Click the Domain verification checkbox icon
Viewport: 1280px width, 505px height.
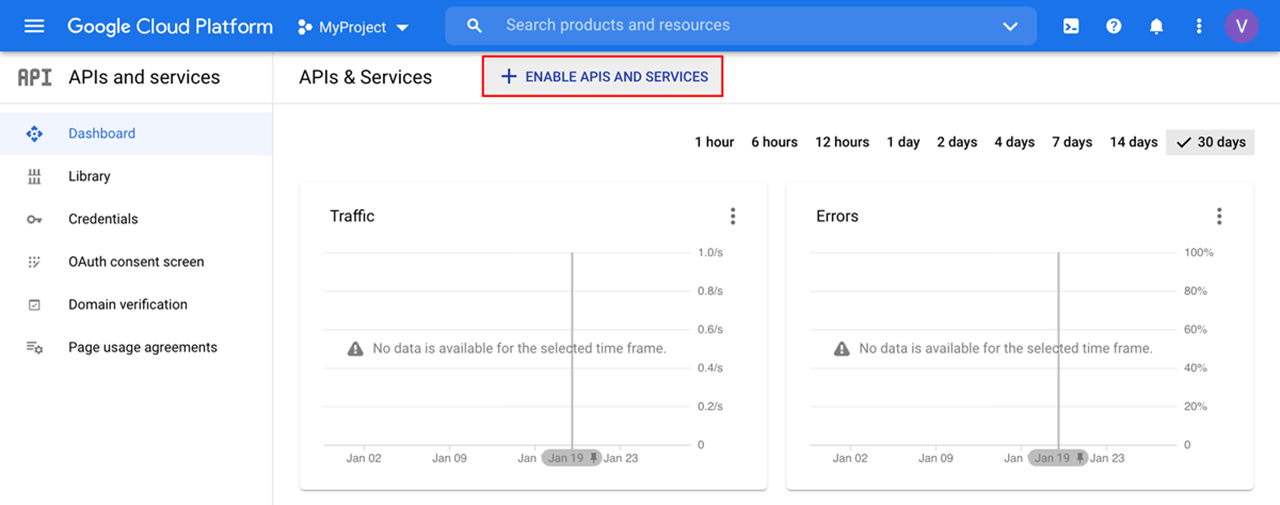34,305
